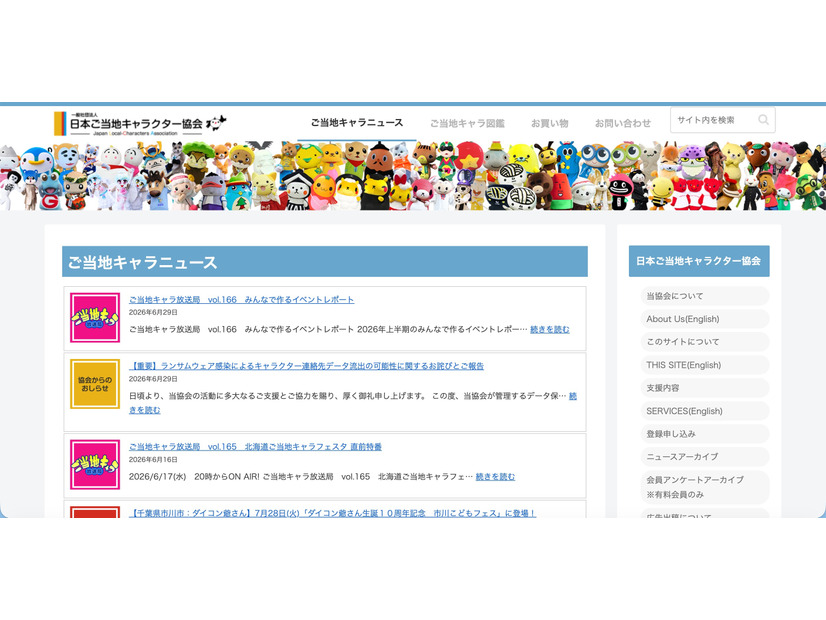Click the search magnifier icon

(x=763, y=120)
